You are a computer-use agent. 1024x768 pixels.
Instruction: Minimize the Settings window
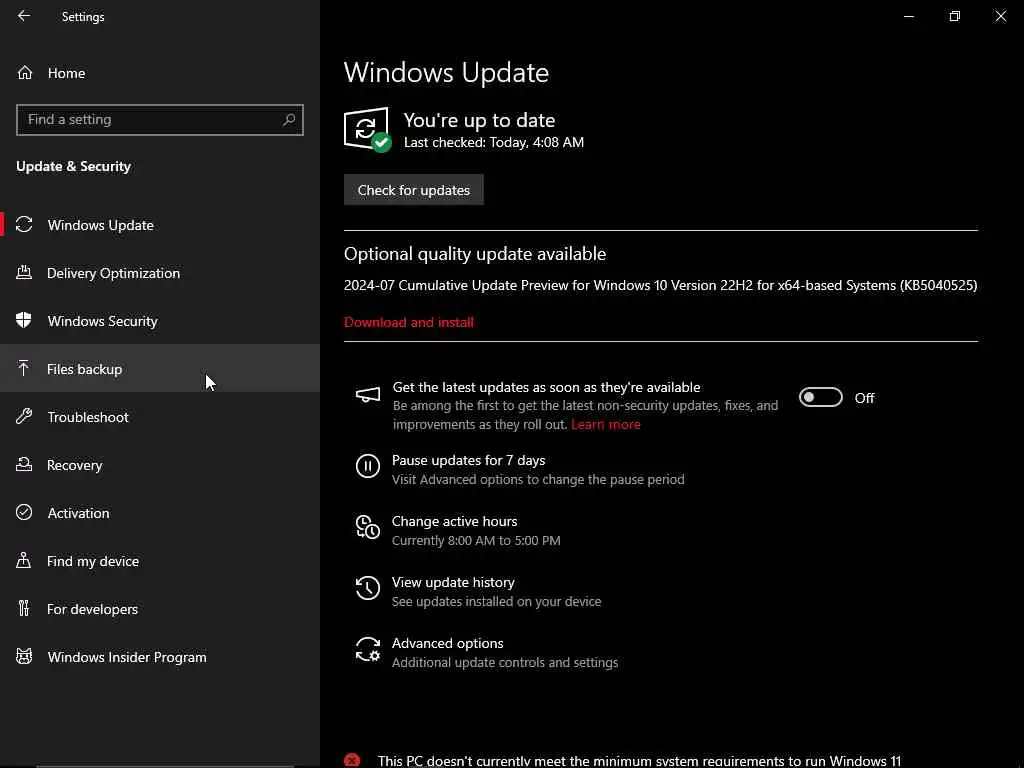[908, 16]
